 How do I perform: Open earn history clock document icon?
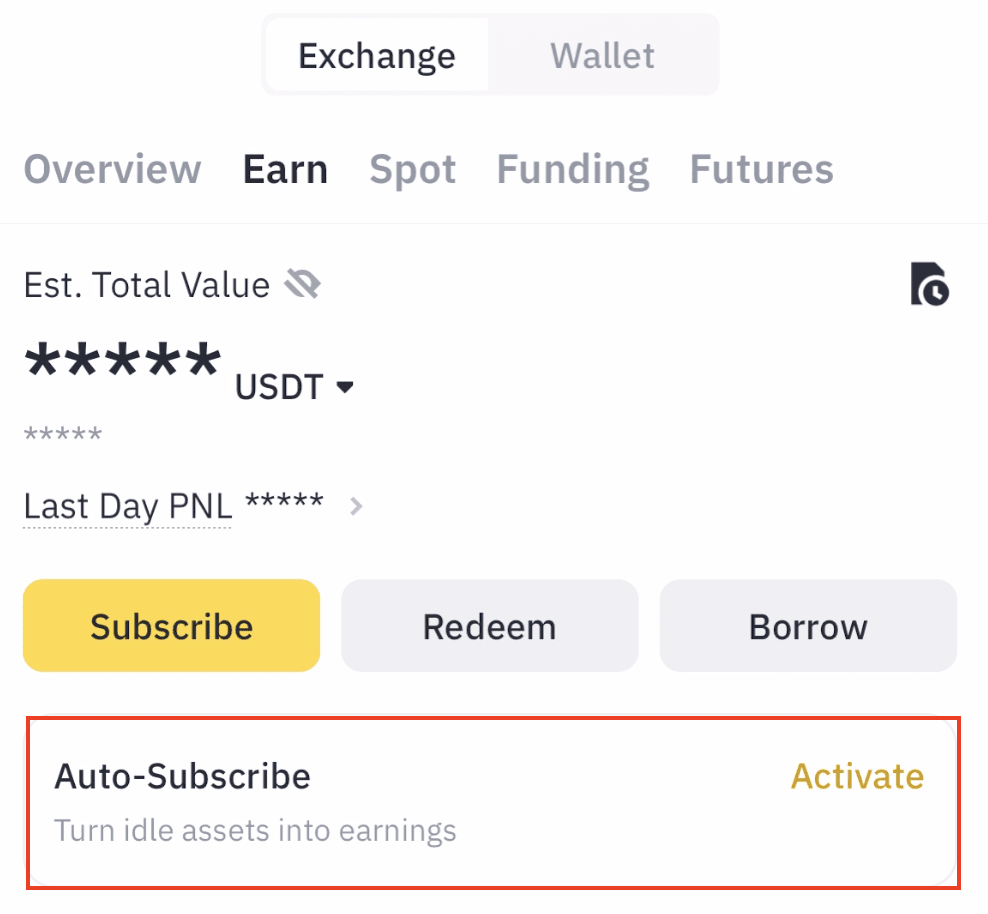[929, 285]
